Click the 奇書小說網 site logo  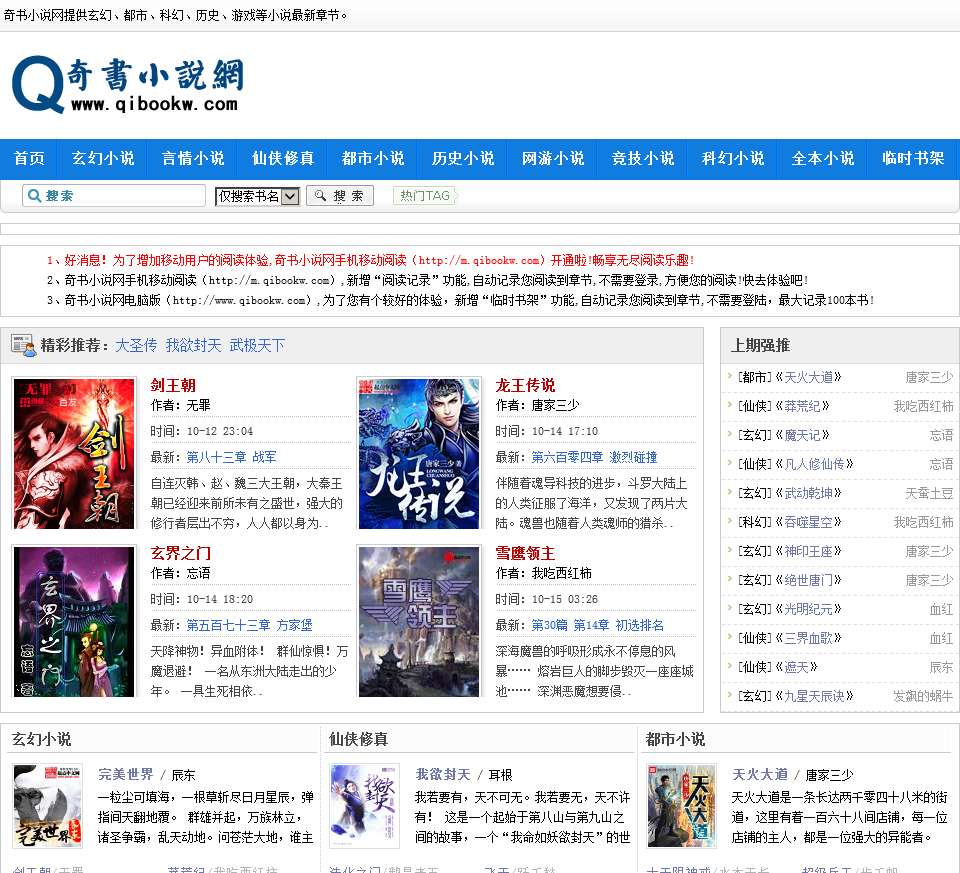128,84
